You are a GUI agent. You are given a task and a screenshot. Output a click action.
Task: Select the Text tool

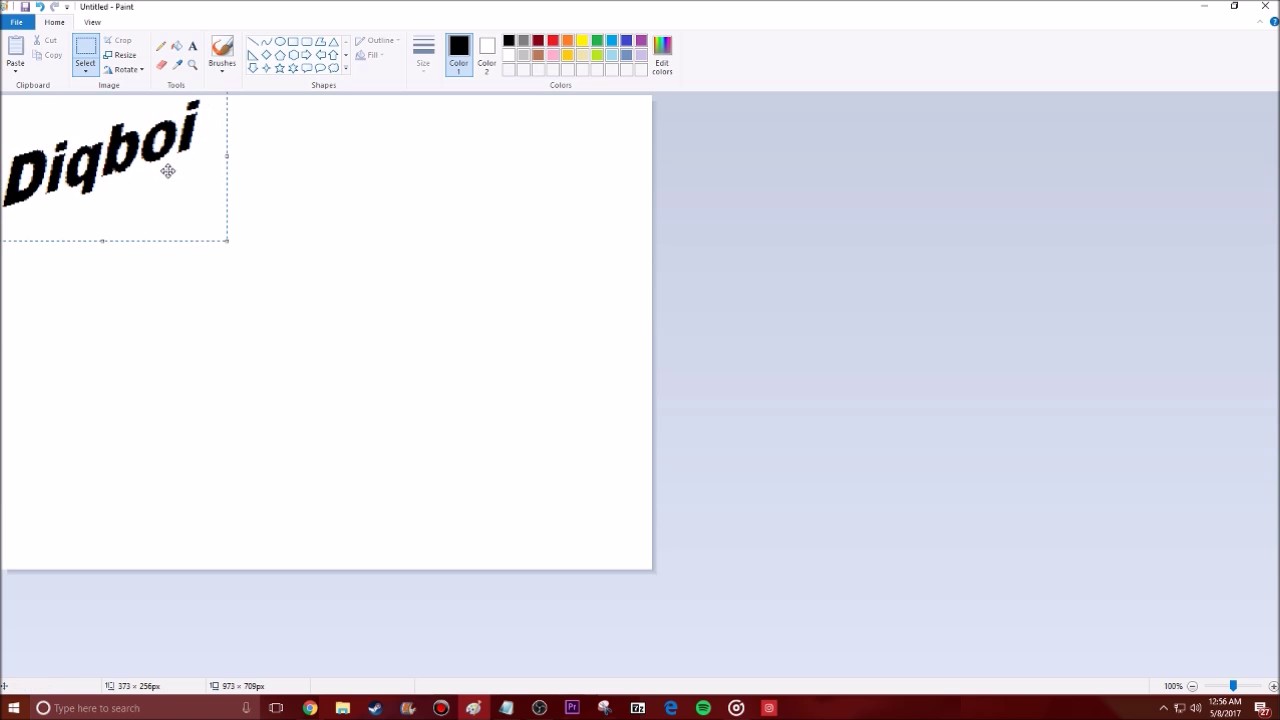193,46
